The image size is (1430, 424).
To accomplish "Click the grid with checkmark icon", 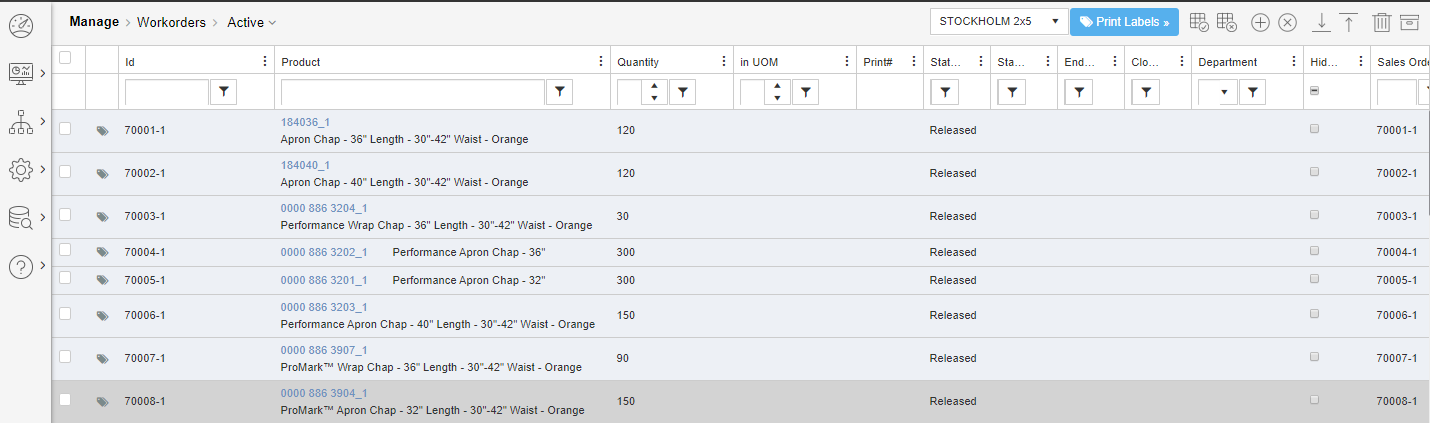I will tap(1200, 22).
